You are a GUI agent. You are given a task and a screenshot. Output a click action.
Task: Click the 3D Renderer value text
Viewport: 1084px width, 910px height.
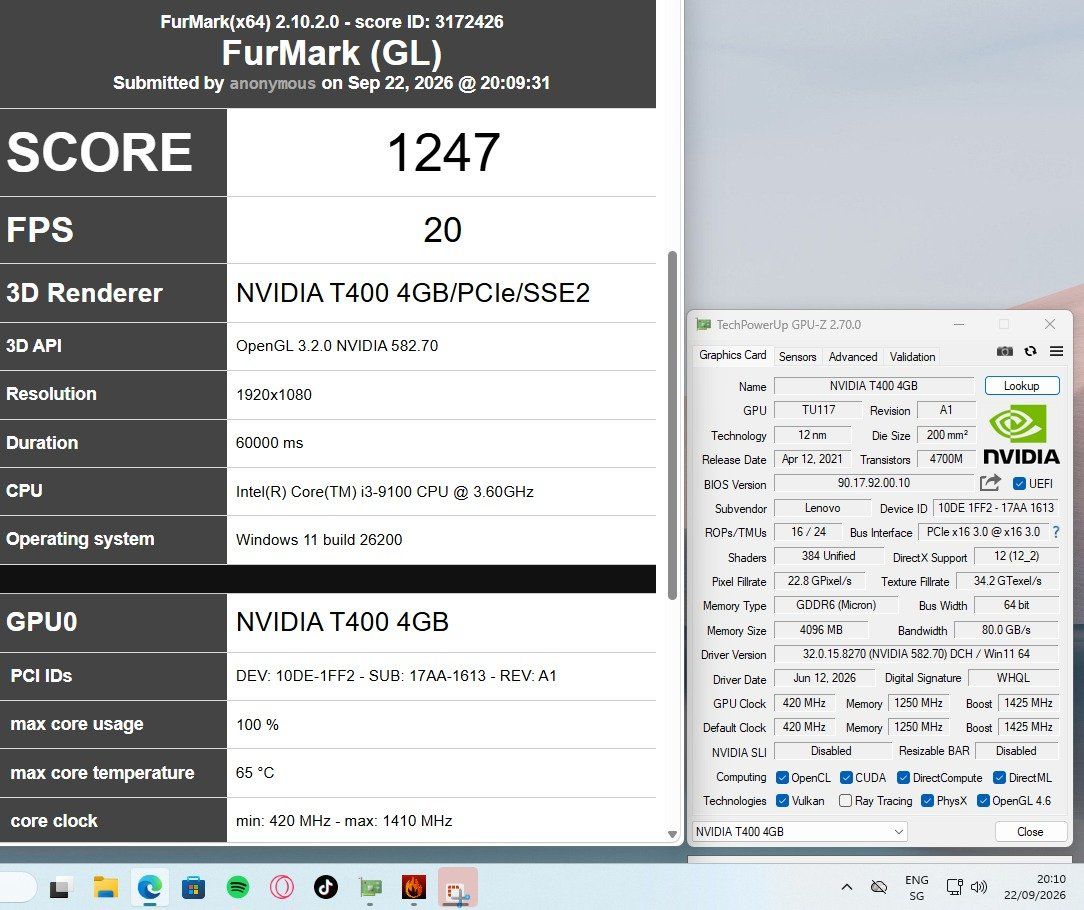[413, 293]
